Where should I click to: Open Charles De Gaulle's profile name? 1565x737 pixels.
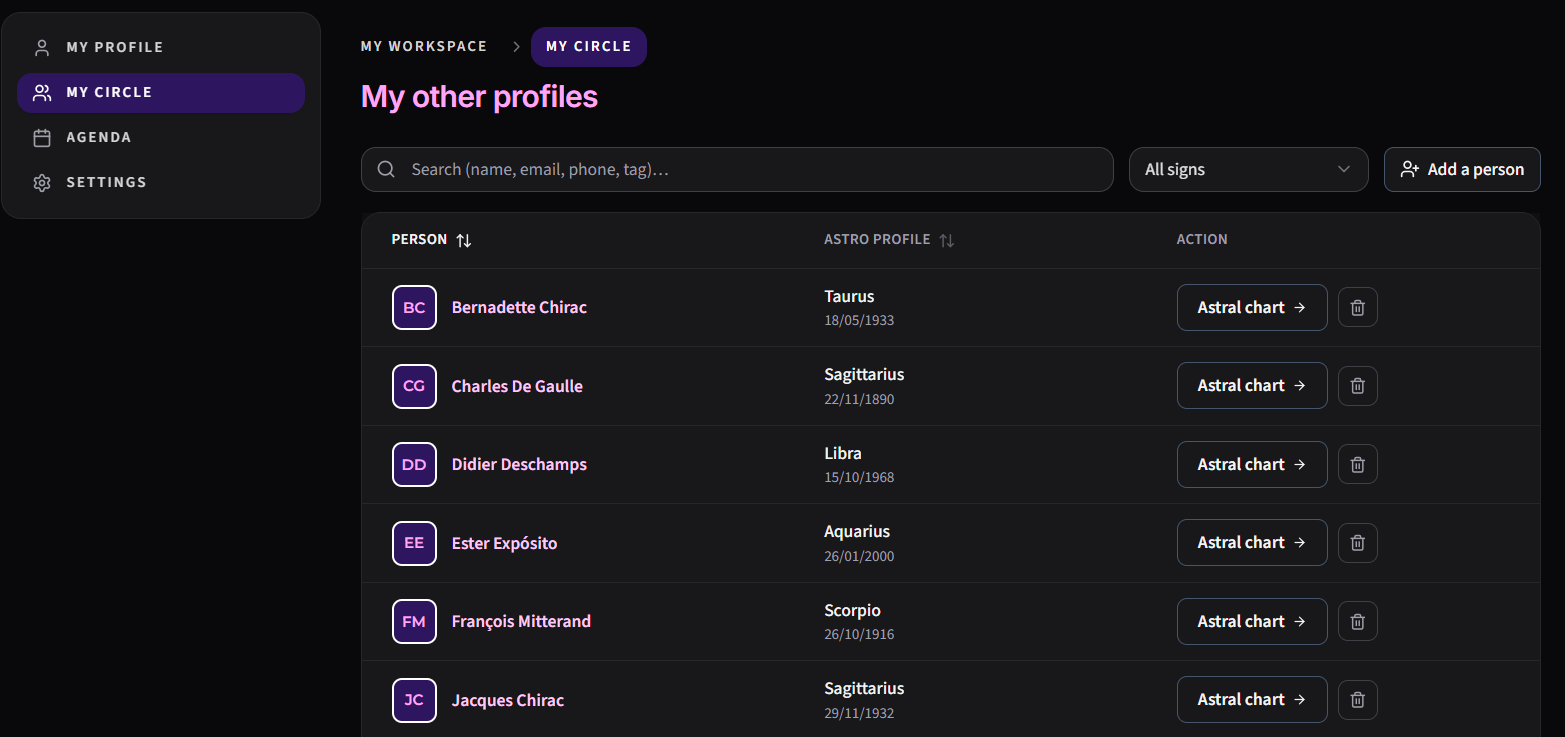tap(517, 386)
